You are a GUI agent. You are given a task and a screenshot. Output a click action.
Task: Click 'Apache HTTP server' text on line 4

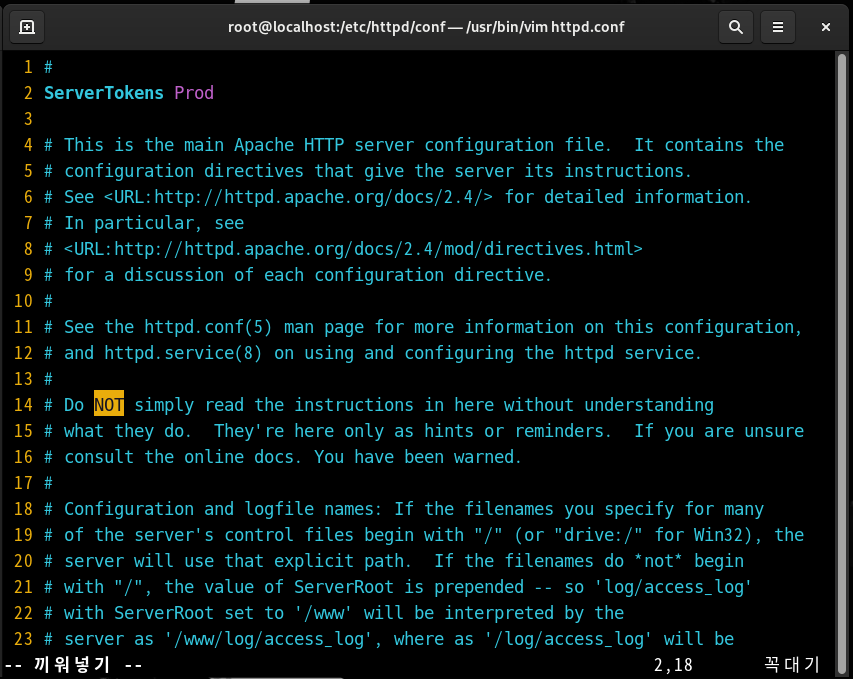tap(324, 145)
